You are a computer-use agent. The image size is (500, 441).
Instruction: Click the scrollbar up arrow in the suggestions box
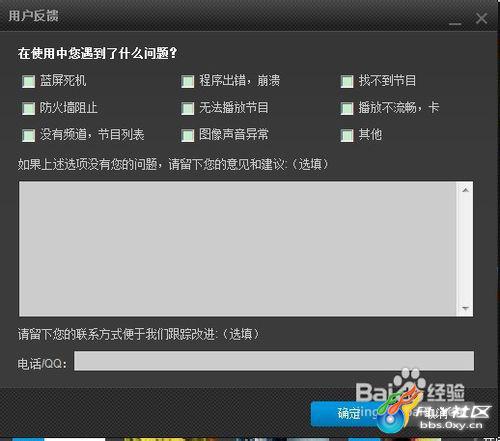click(465, 190)
